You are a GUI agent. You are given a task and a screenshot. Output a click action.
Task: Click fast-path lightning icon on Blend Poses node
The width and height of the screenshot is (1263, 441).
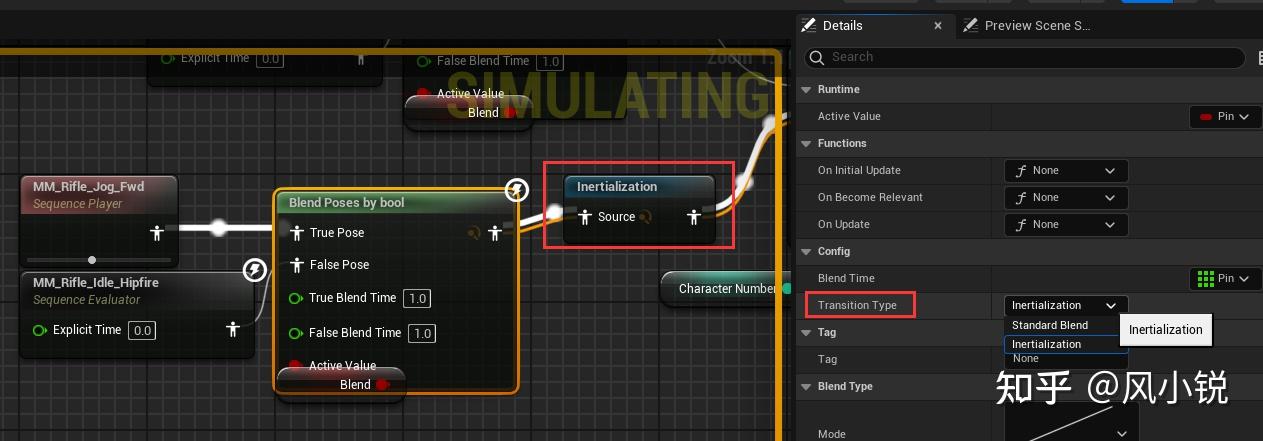[x=516, y=189]
